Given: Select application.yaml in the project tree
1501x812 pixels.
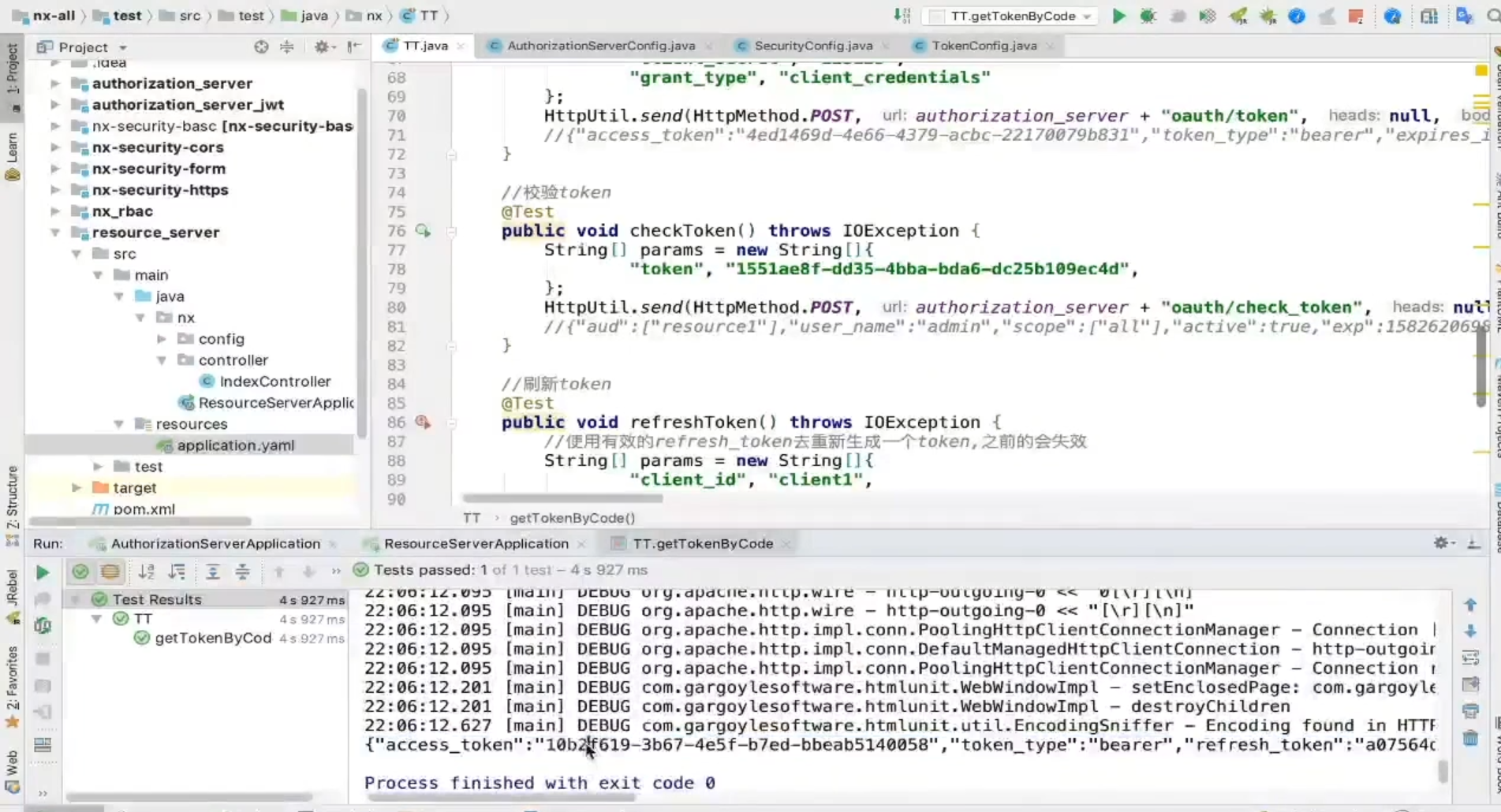Looking at the screenshot, I should click(235, 445).
